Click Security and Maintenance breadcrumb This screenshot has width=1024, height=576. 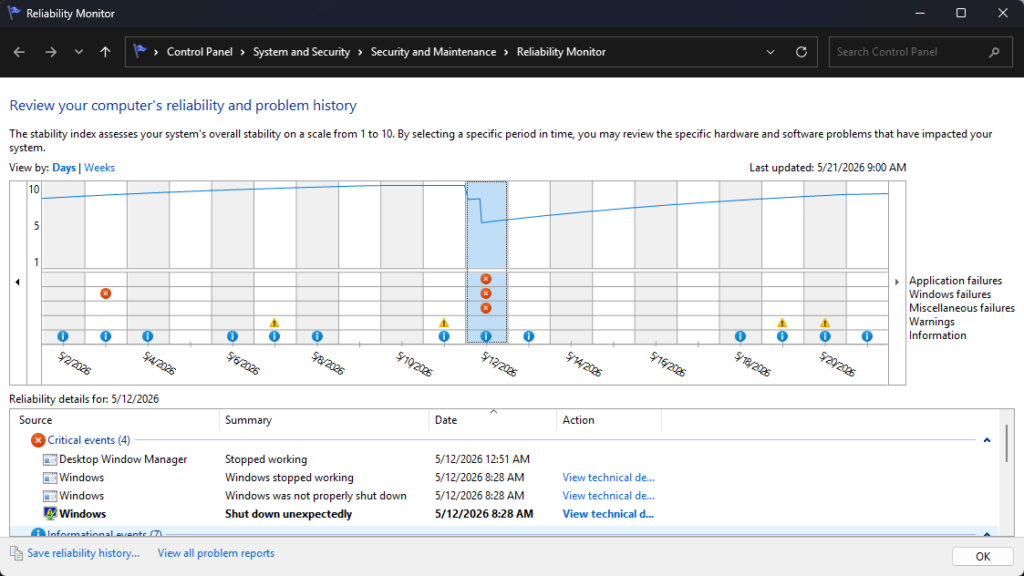(434, 52)
